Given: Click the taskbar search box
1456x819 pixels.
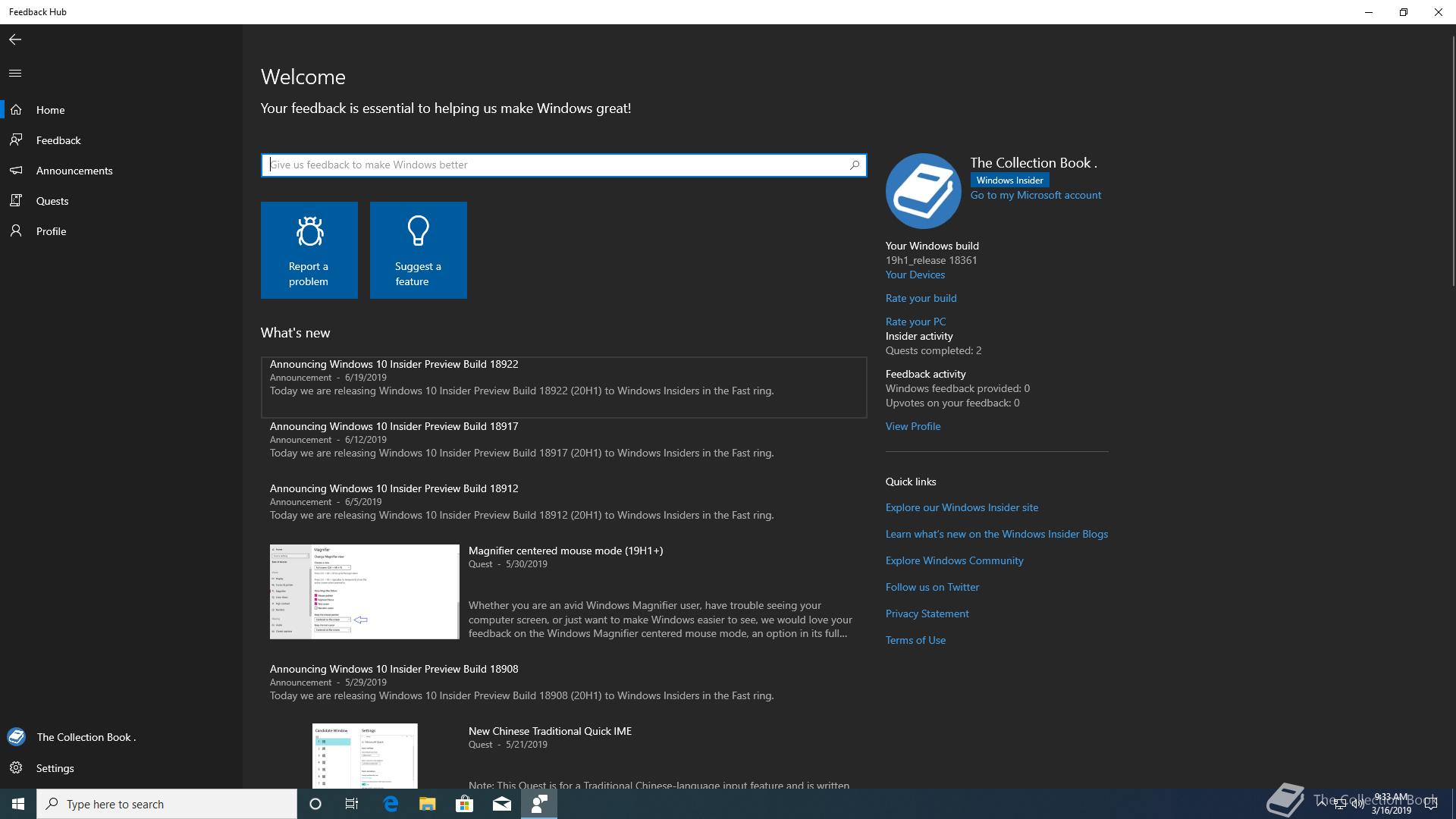Looking at the screenshot, I should click(167, 804).
